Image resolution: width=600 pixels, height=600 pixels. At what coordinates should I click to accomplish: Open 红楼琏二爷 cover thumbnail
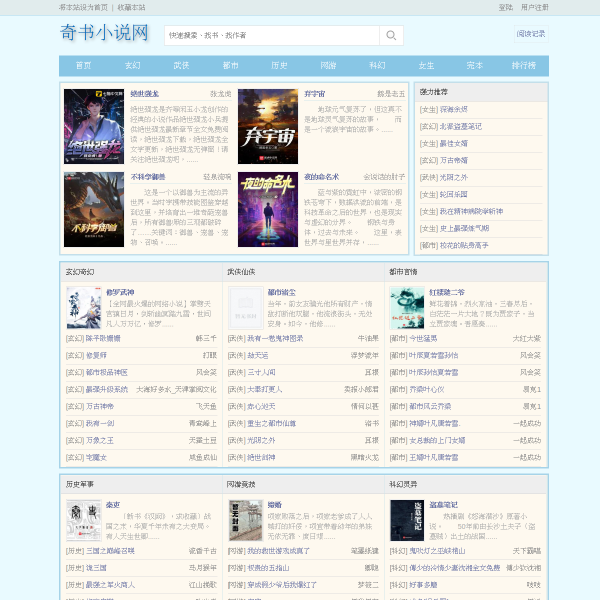click(407, 308)
